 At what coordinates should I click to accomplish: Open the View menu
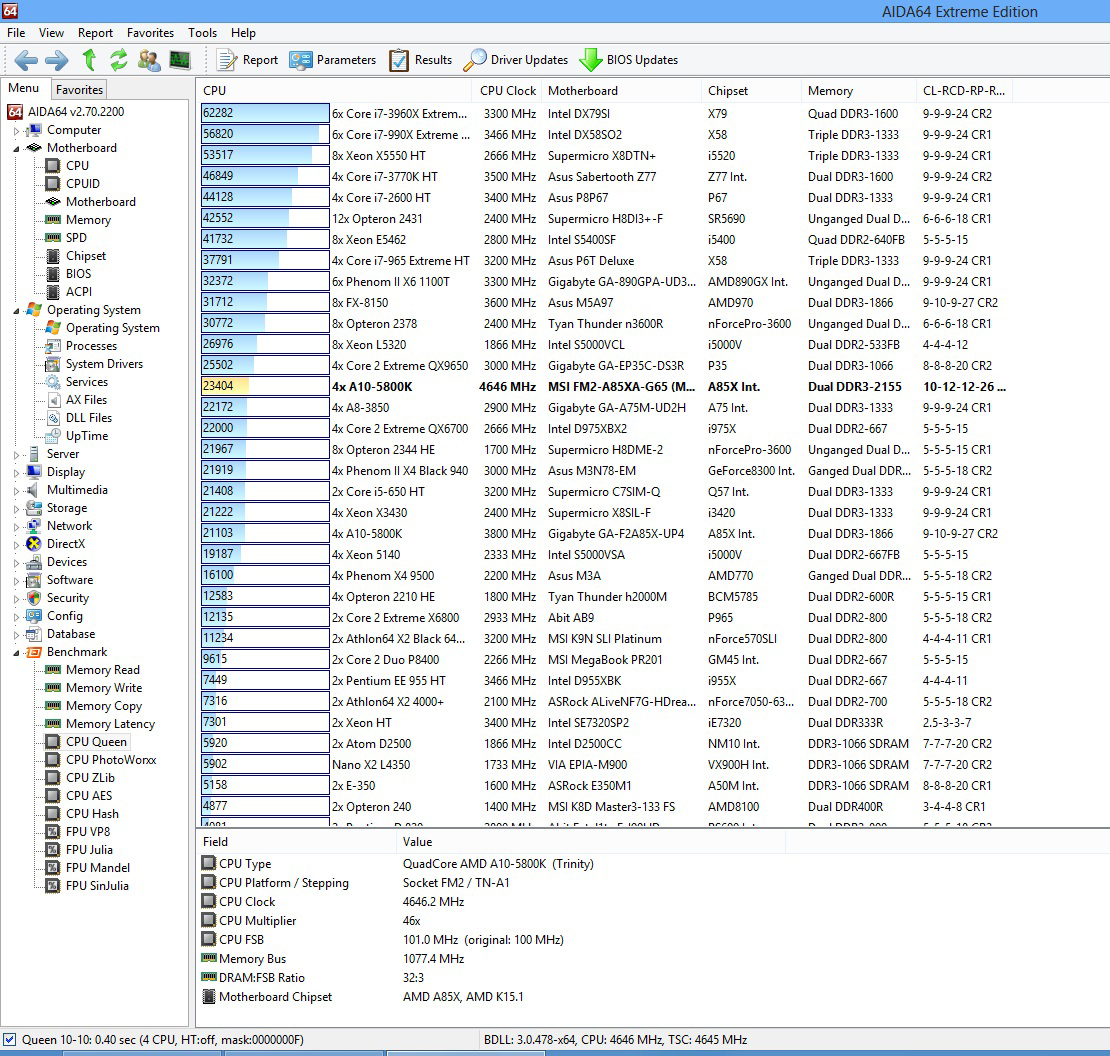click(x=51, y=33)
